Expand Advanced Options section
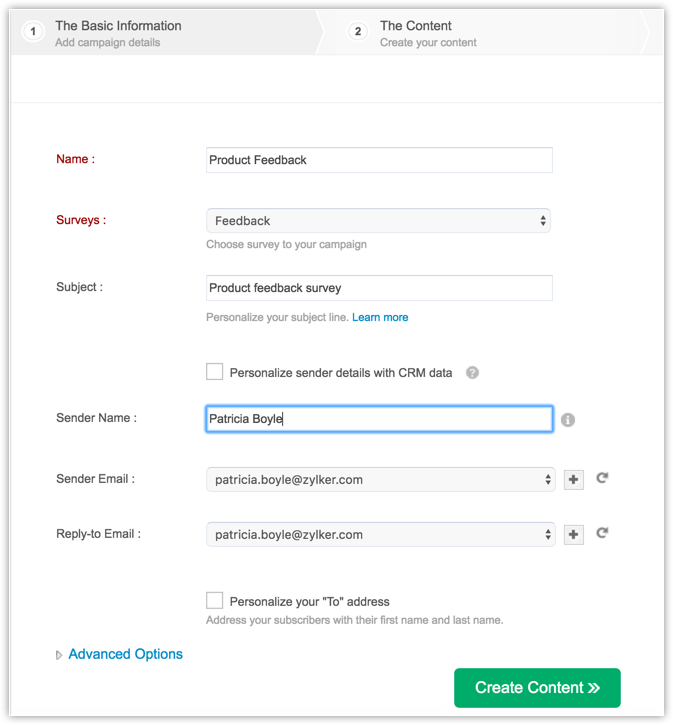Image resolution: width=673 pixels, height=725 pixels. pyautogui.click(x=125, y=654)
